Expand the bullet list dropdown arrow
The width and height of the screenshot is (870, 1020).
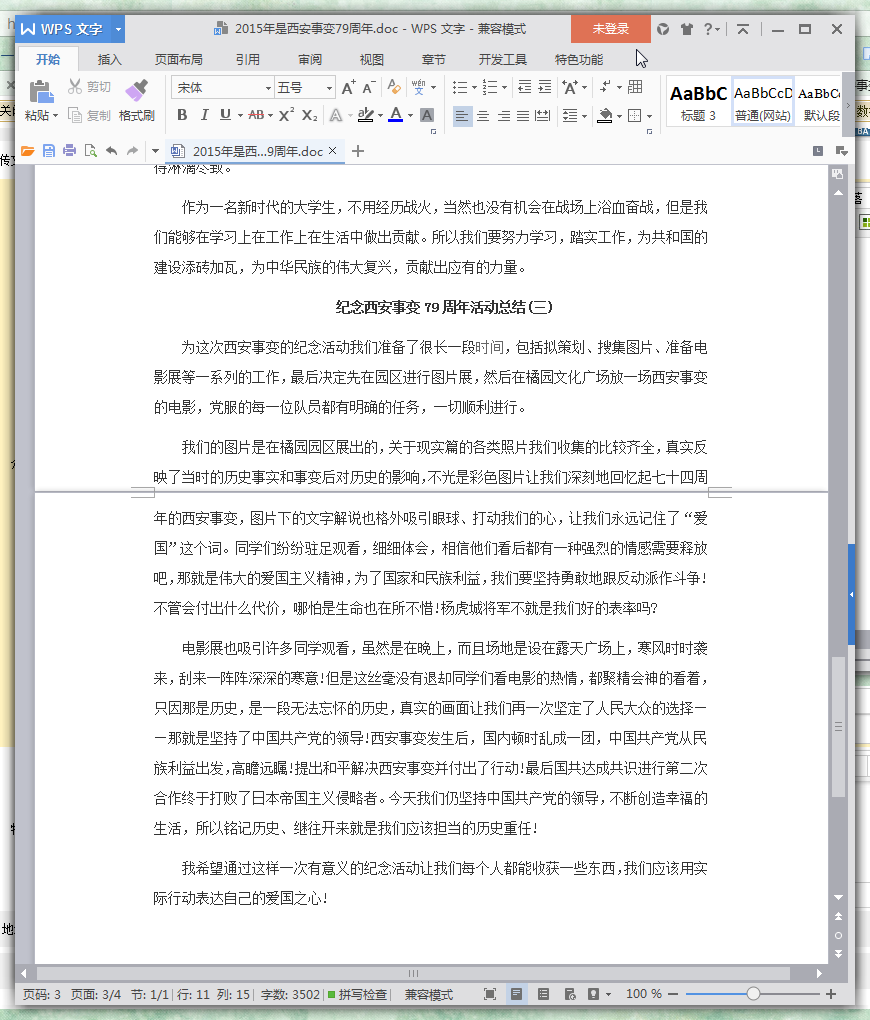pyautogui.click(x=474, y=88)
